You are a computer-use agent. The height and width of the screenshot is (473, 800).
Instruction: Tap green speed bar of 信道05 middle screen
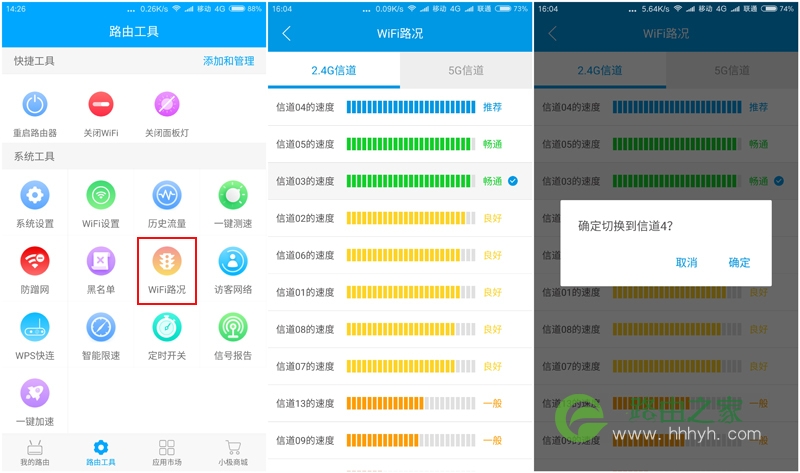pos(411,144)
